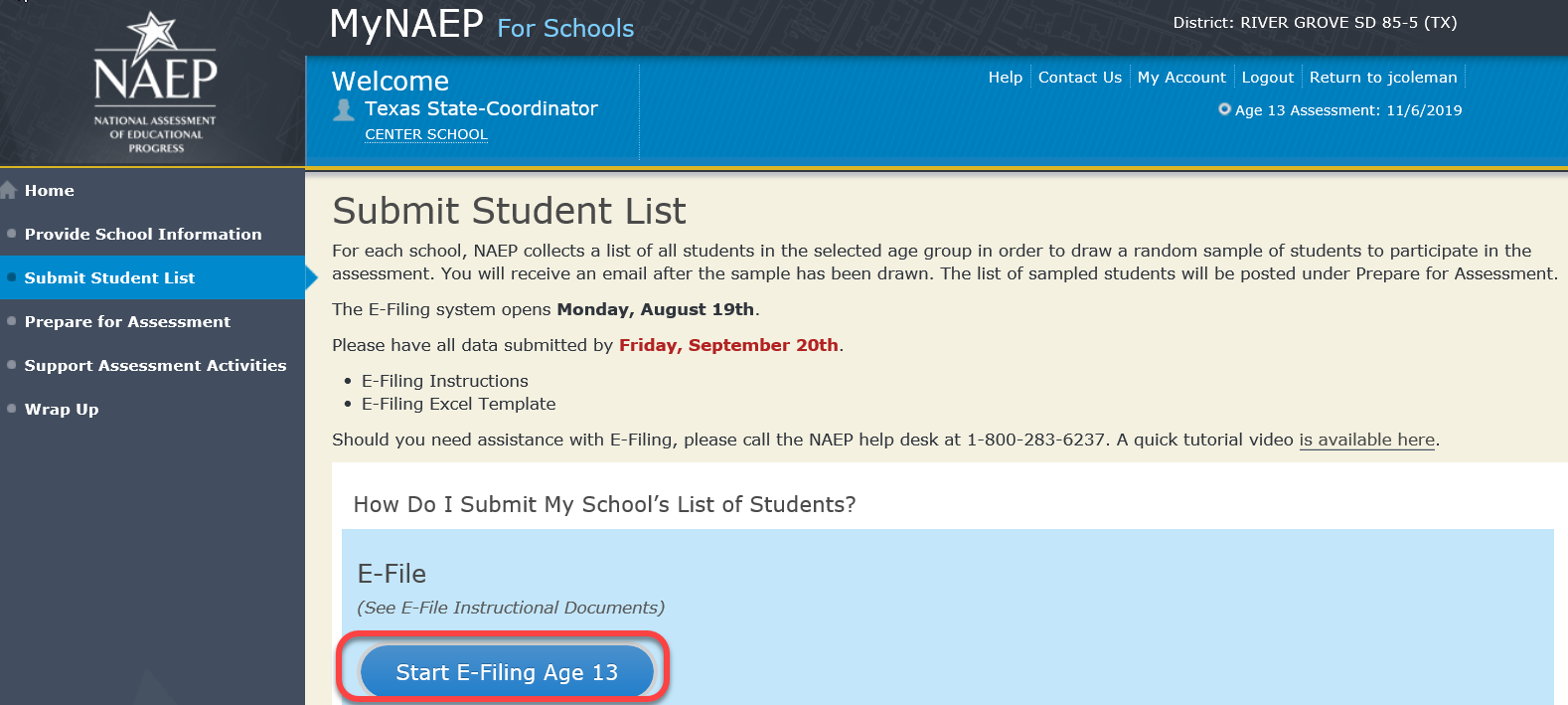Open the Wrap Up section
This screenshot has width=1568, height=705.
pos(62,409)
